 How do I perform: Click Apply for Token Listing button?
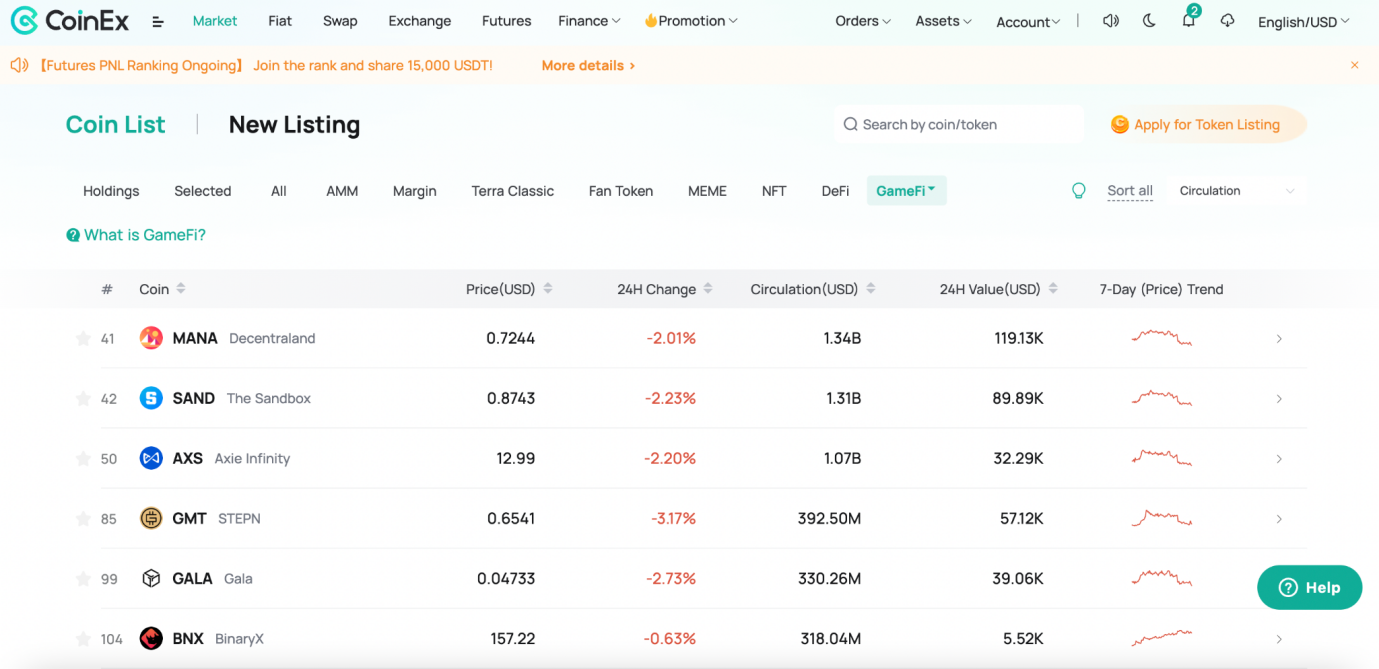tap(1206, 125)
